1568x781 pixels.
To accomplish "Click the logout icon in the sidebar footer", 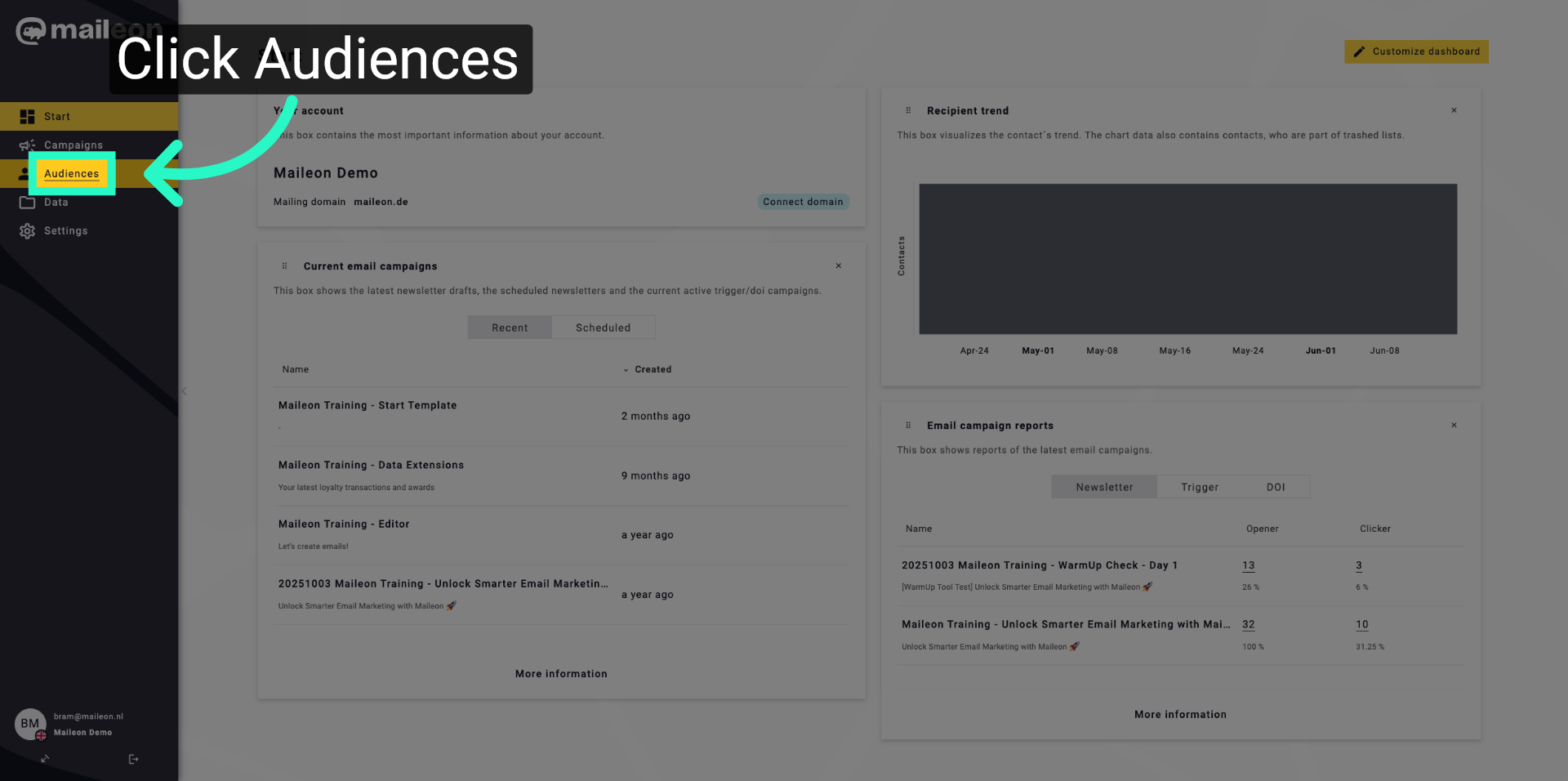I will (133, 759).
